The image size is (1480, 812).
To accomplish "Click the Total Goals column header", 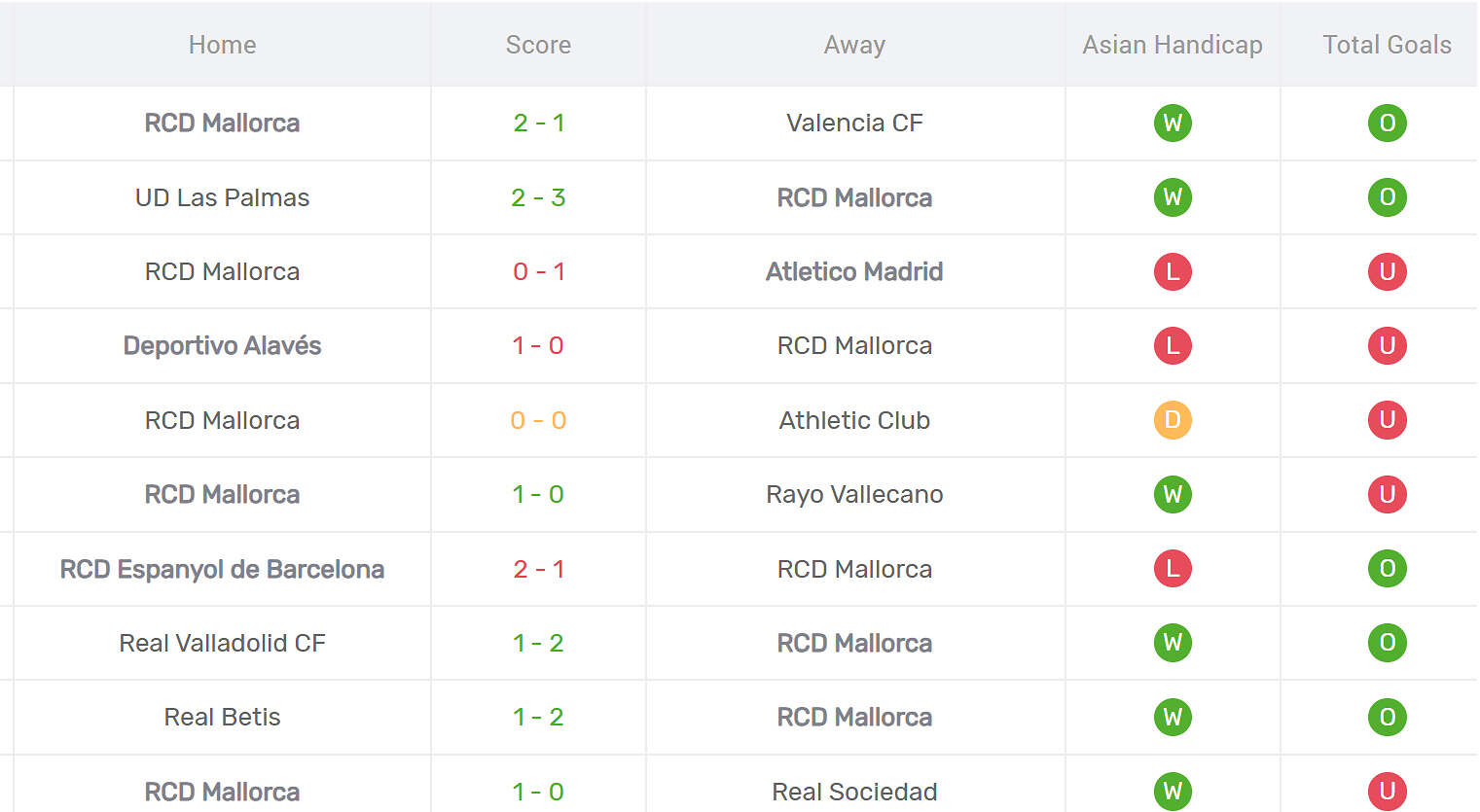I will [x=1388, y=45].
